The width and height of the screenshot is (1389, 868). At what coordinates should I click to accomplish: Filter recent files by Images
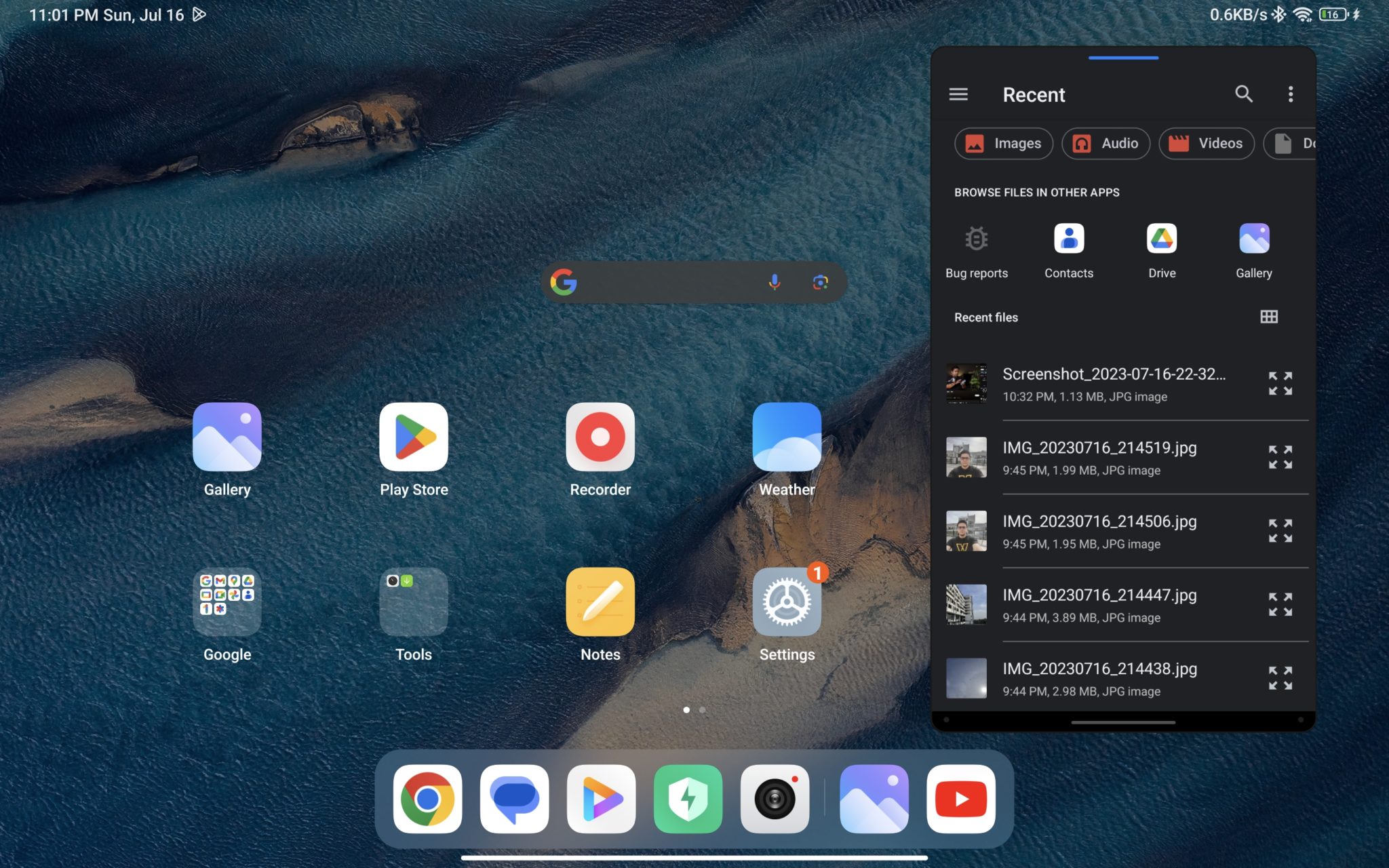(1003, 143)
